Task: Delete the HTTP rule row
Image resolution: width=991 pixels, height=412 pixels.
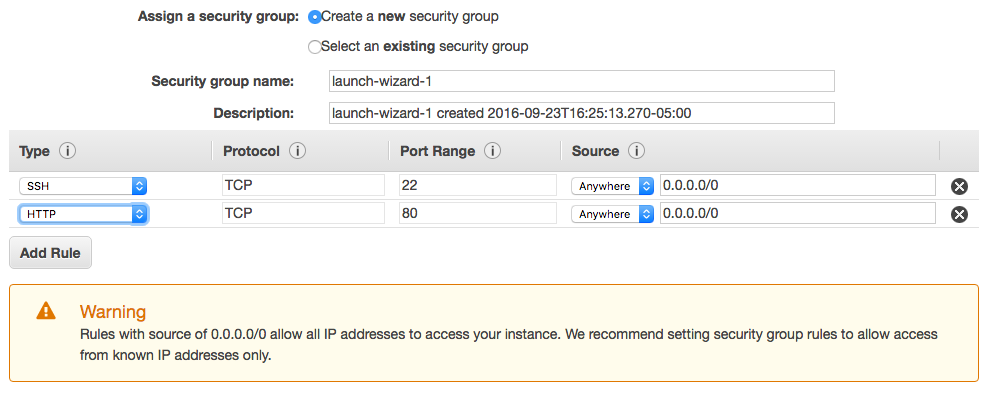Action: point(959,214)
